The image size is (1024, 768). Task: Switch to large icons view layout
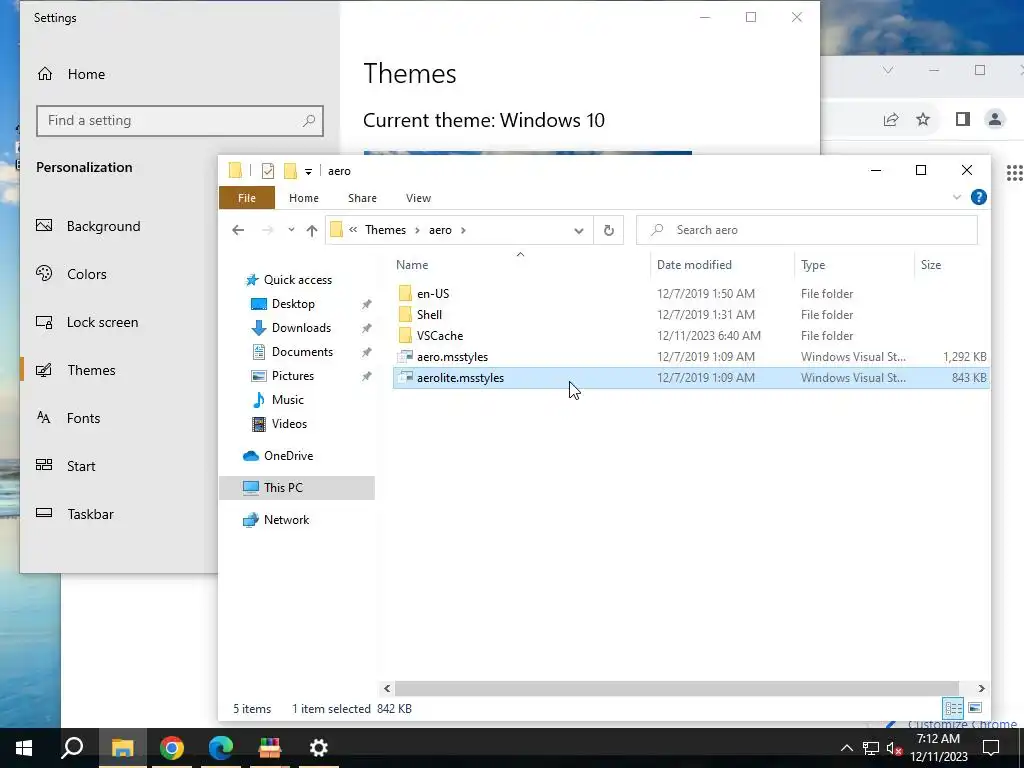click(975, 708)
